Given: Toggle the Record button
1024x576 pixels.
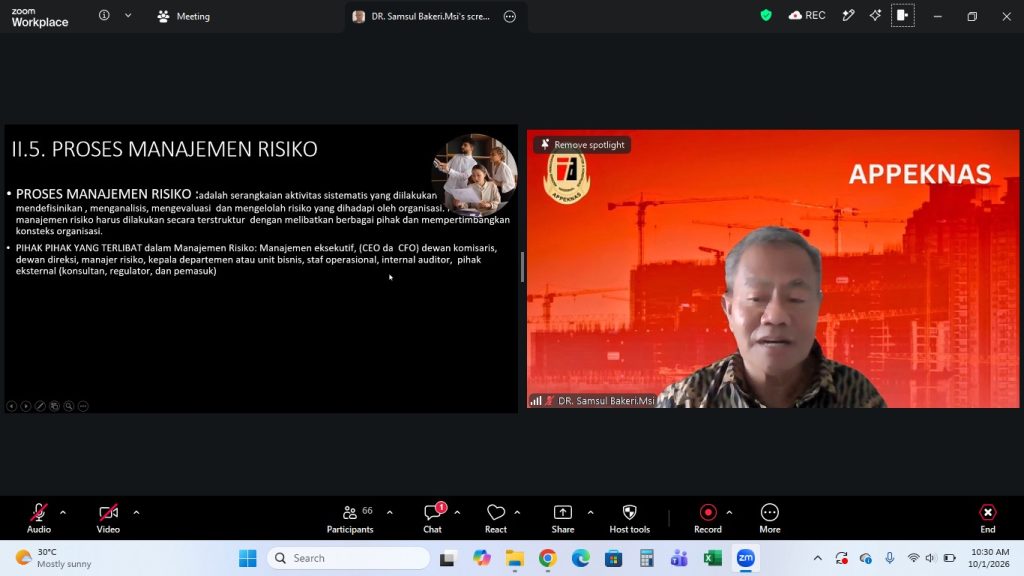Looking at the screenshot, I should [x=708, y=519].
